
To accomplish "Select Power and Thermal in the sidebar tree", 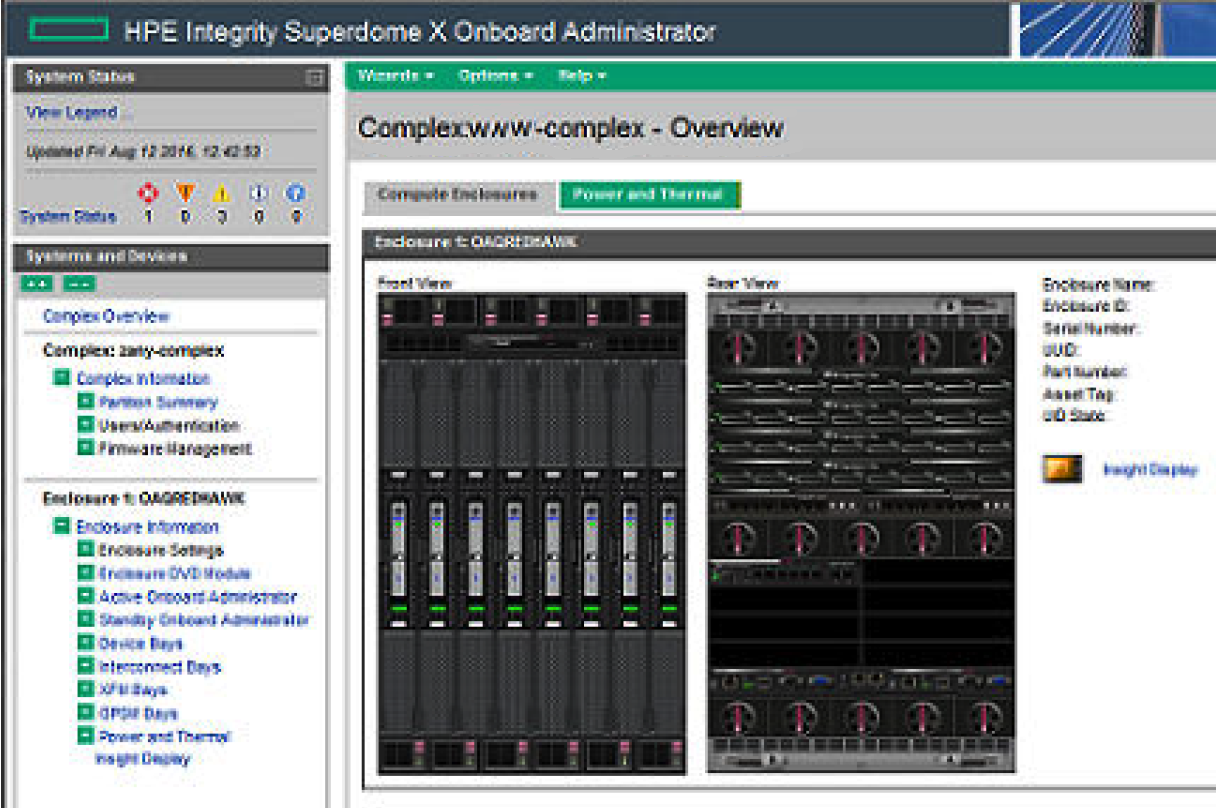I will 164,737.
